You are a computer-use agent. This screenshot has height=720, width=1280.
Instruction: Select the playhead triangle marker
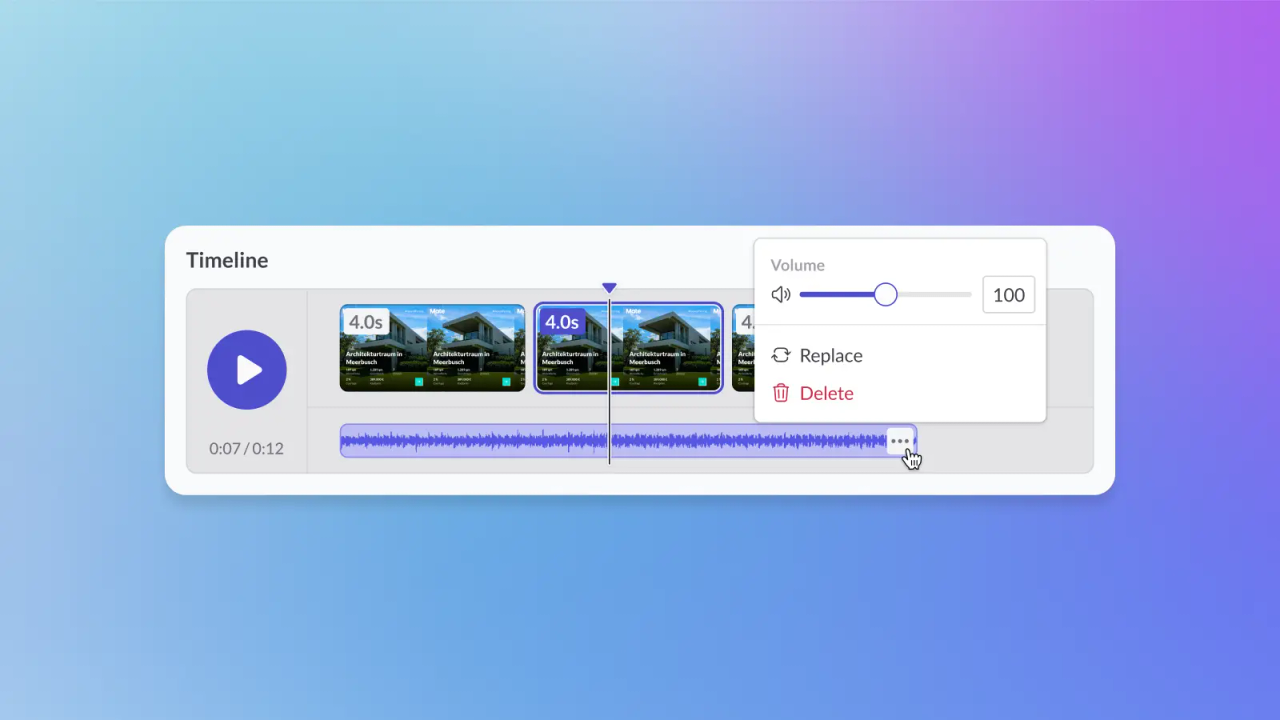(609, 288)
